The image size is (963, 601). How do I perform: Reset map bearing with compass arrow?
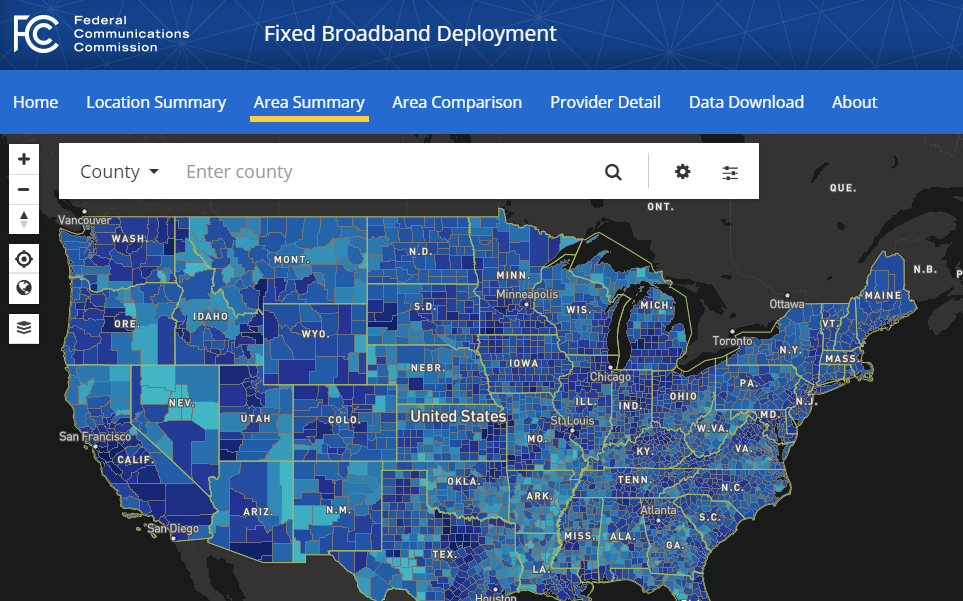click(24, 219)
